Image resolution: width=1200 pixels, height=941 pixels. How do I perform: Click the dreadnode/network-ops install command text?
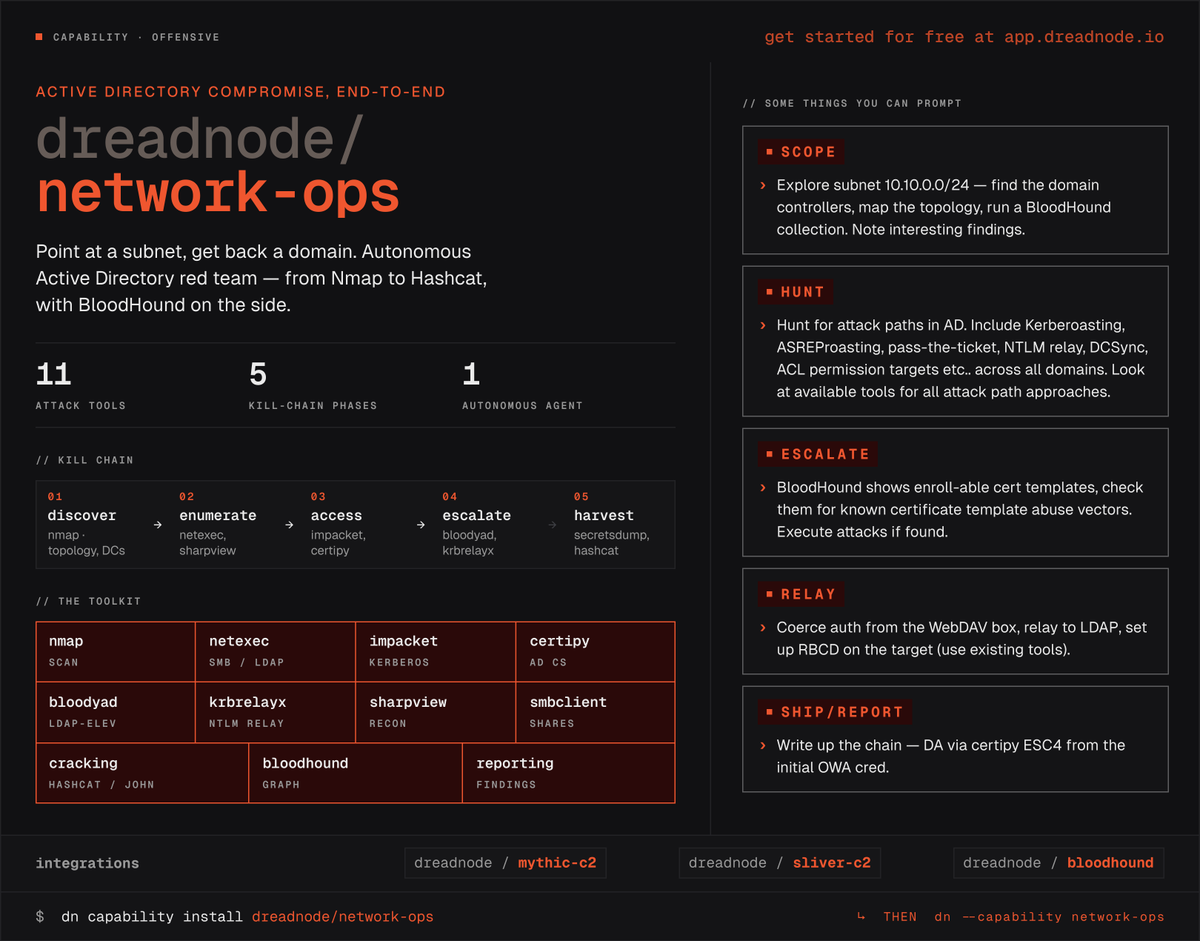(342, 917)
